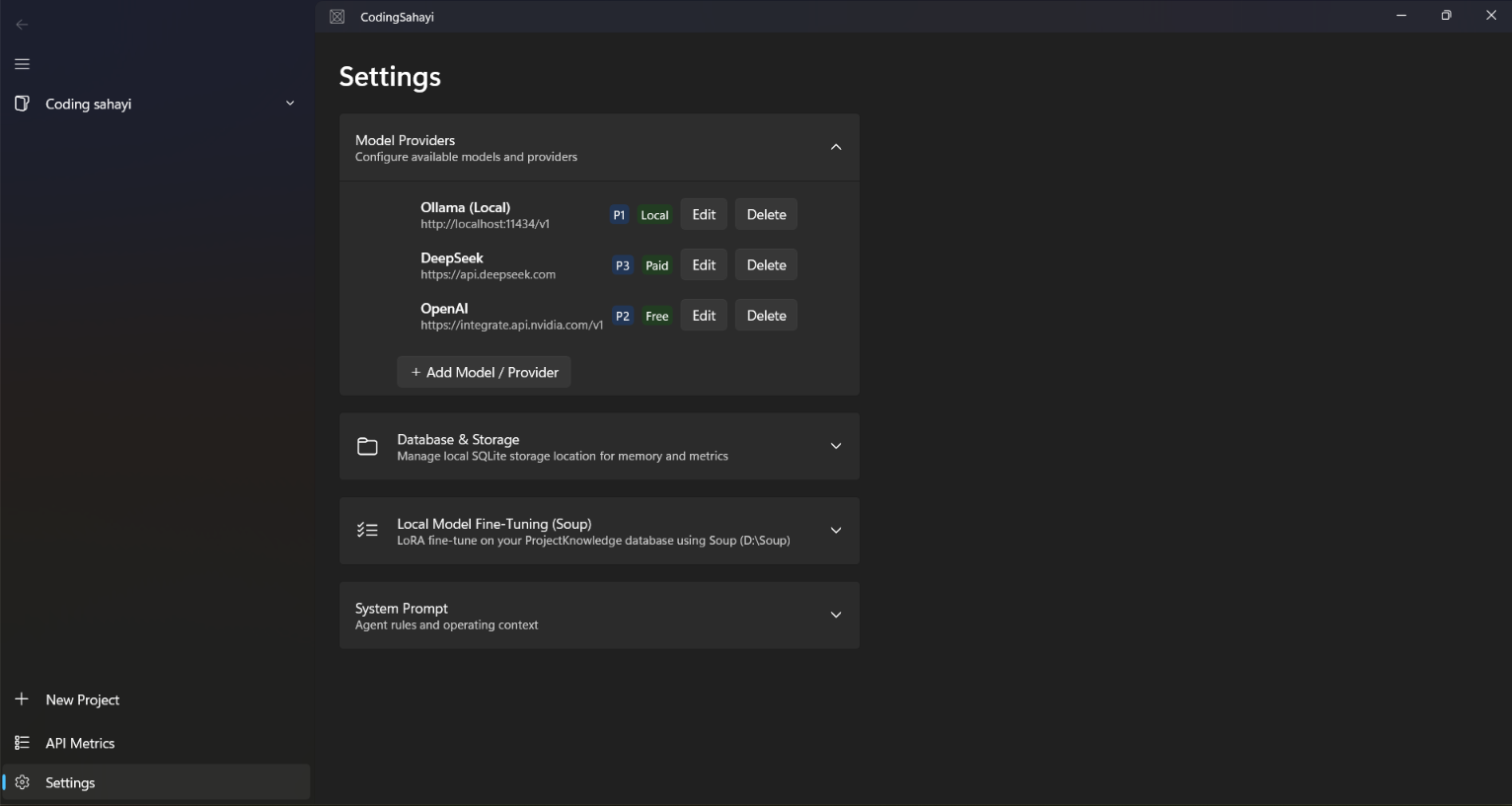Viewport: 1512px width, 806px height.
Task: Click the Ollama (Local) provider name
Action: pos(465,207)
